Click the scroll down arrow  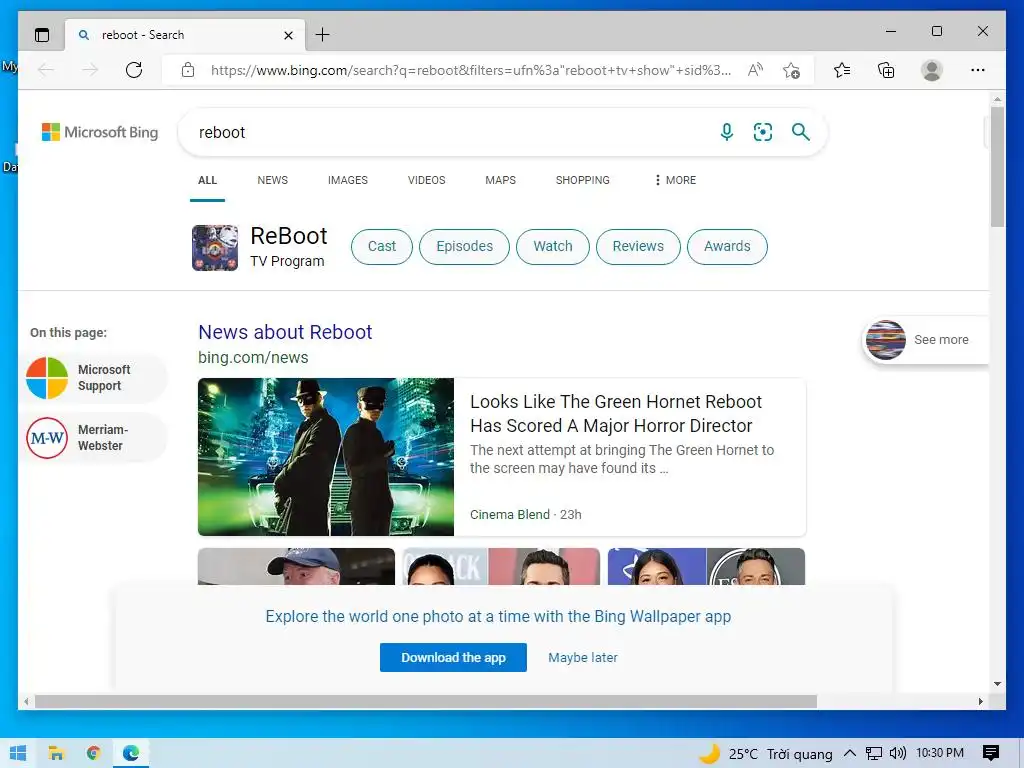[997, 684]
